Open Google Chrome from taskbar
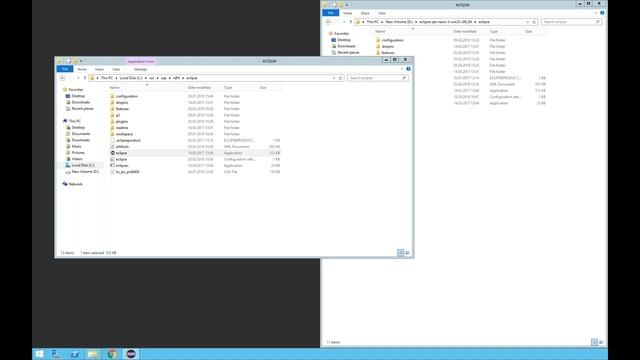640x360 pixels. click(112, 354)
